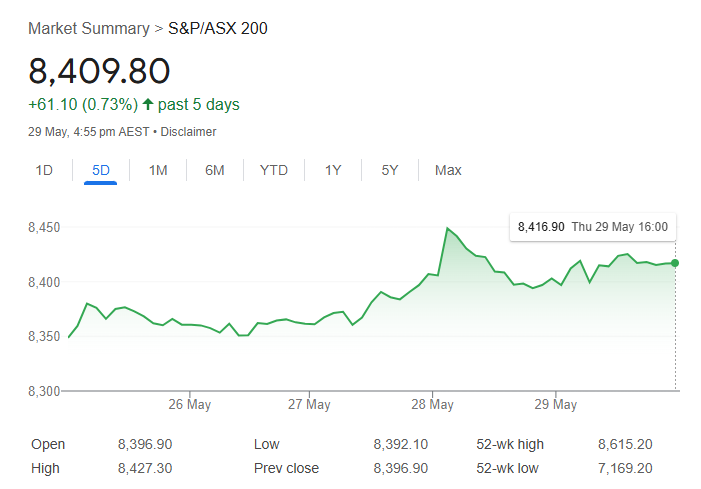
Task: Open the Market Summary breadcrumb link
Action: (89, 29)
